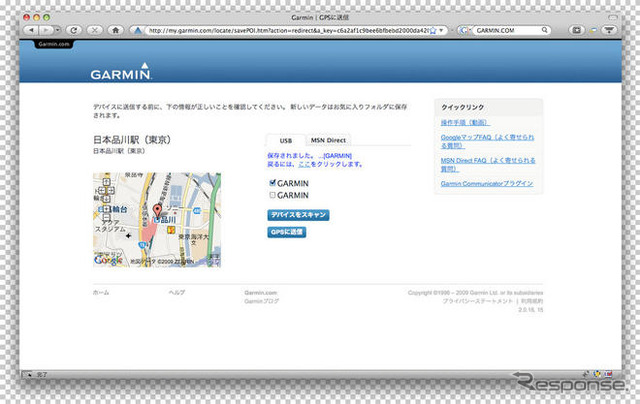Open the address bar history dropdown arrow

coord(441,31)
